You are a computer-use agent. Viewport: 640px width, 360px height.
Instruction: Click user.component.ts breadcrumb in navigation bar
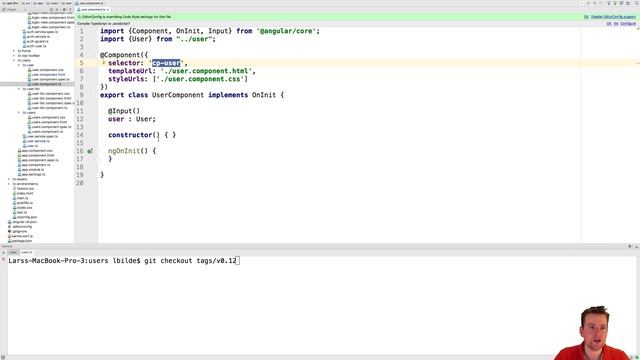click(89, 3)
